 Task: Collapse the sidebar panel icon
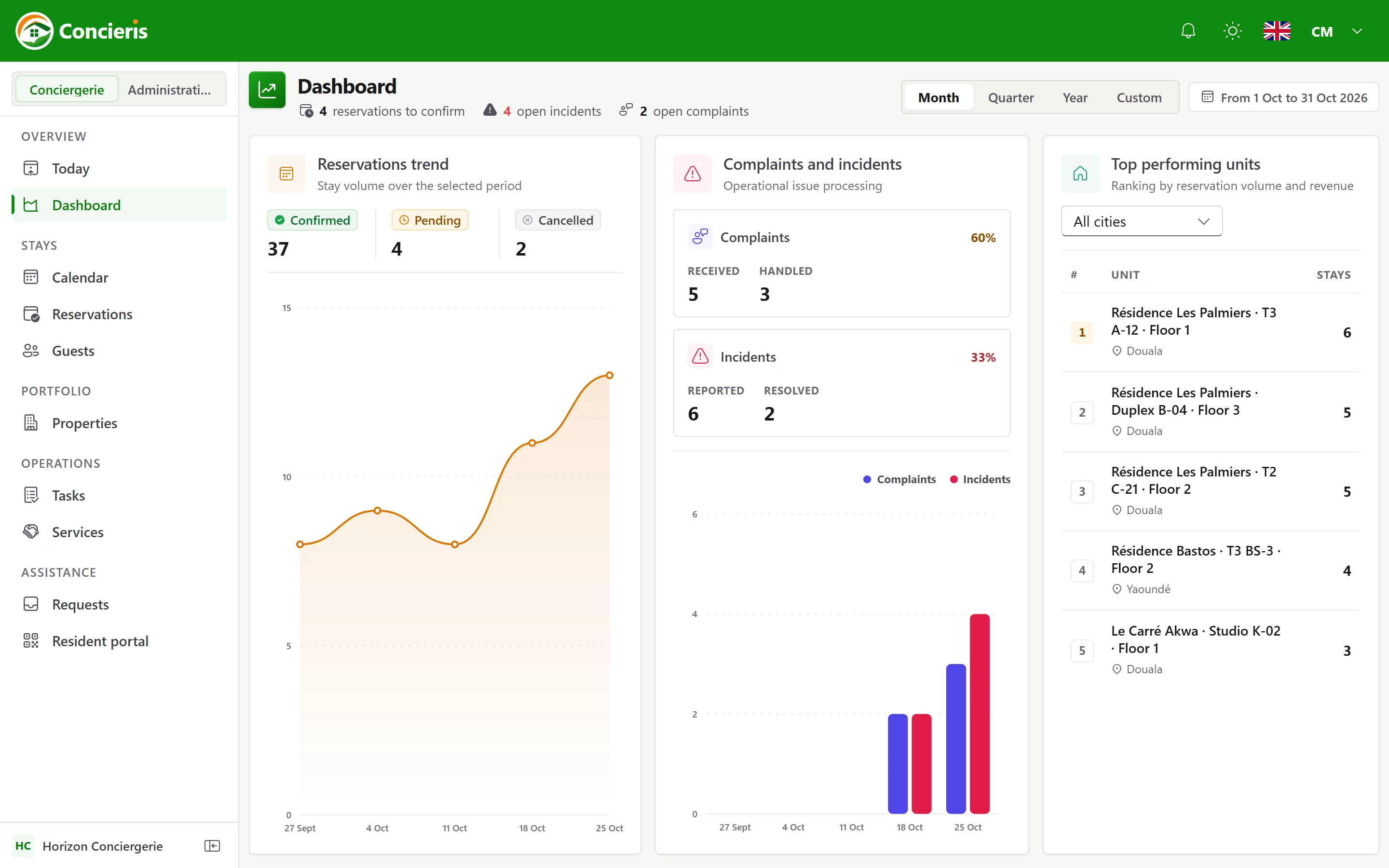pyautogui.click(x=212, y=846)
